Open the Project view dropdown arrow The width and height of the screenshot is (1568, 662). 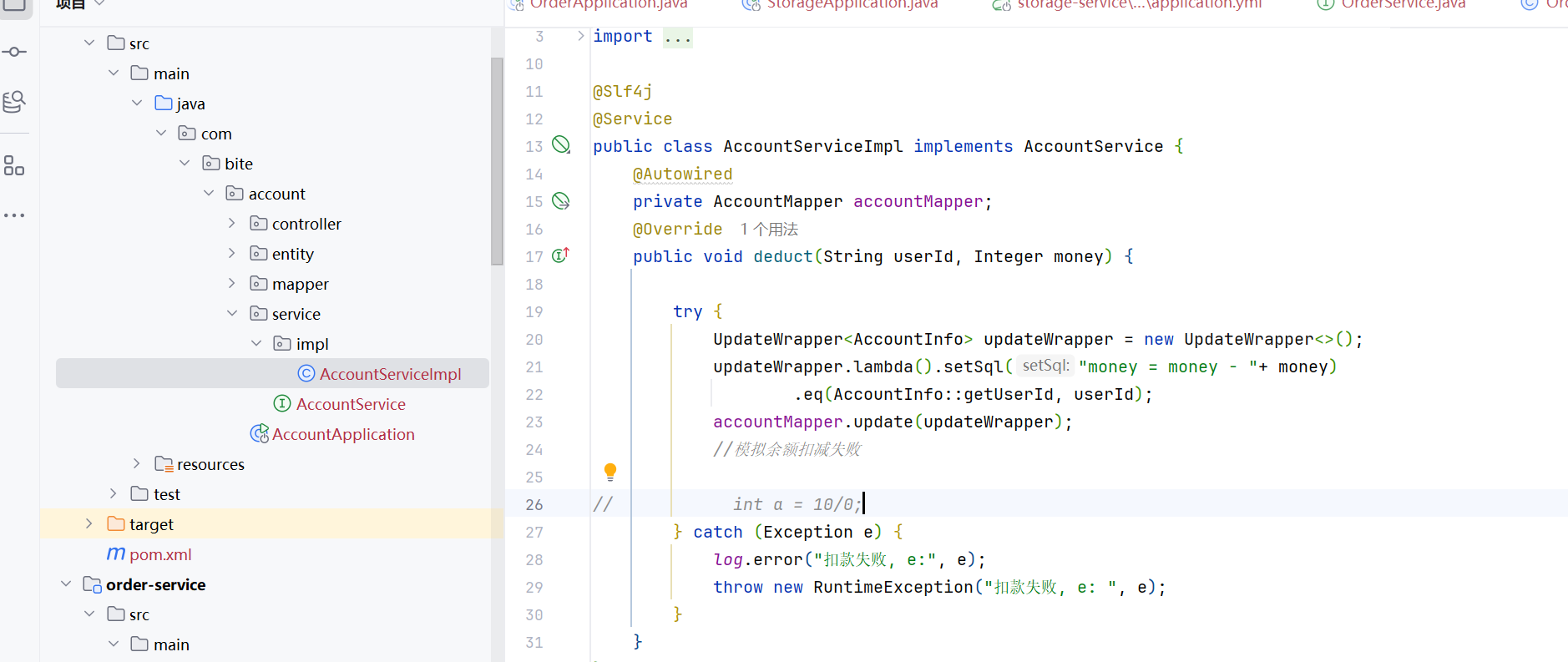tap(99, 4)
